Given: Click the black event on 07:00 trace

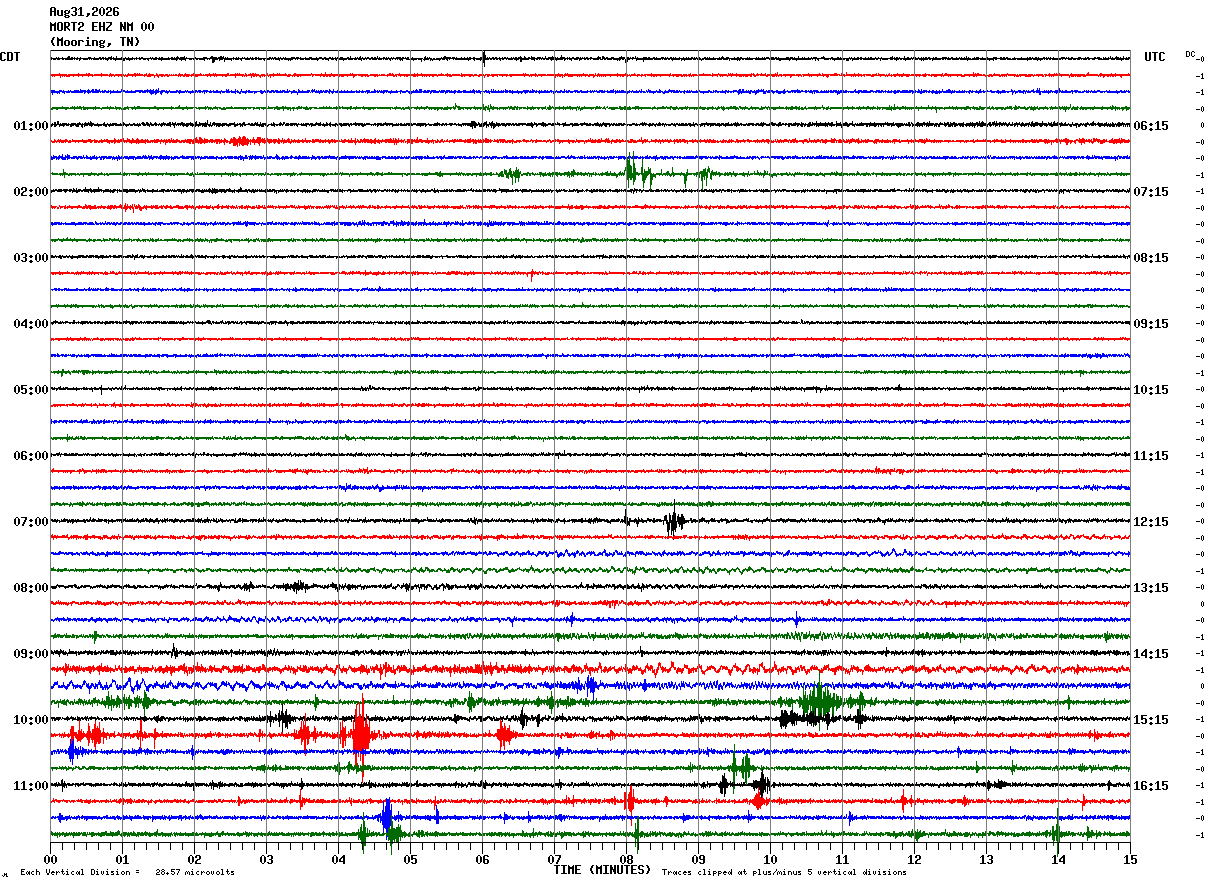Looking at the screenshot, I should point(674,521).
